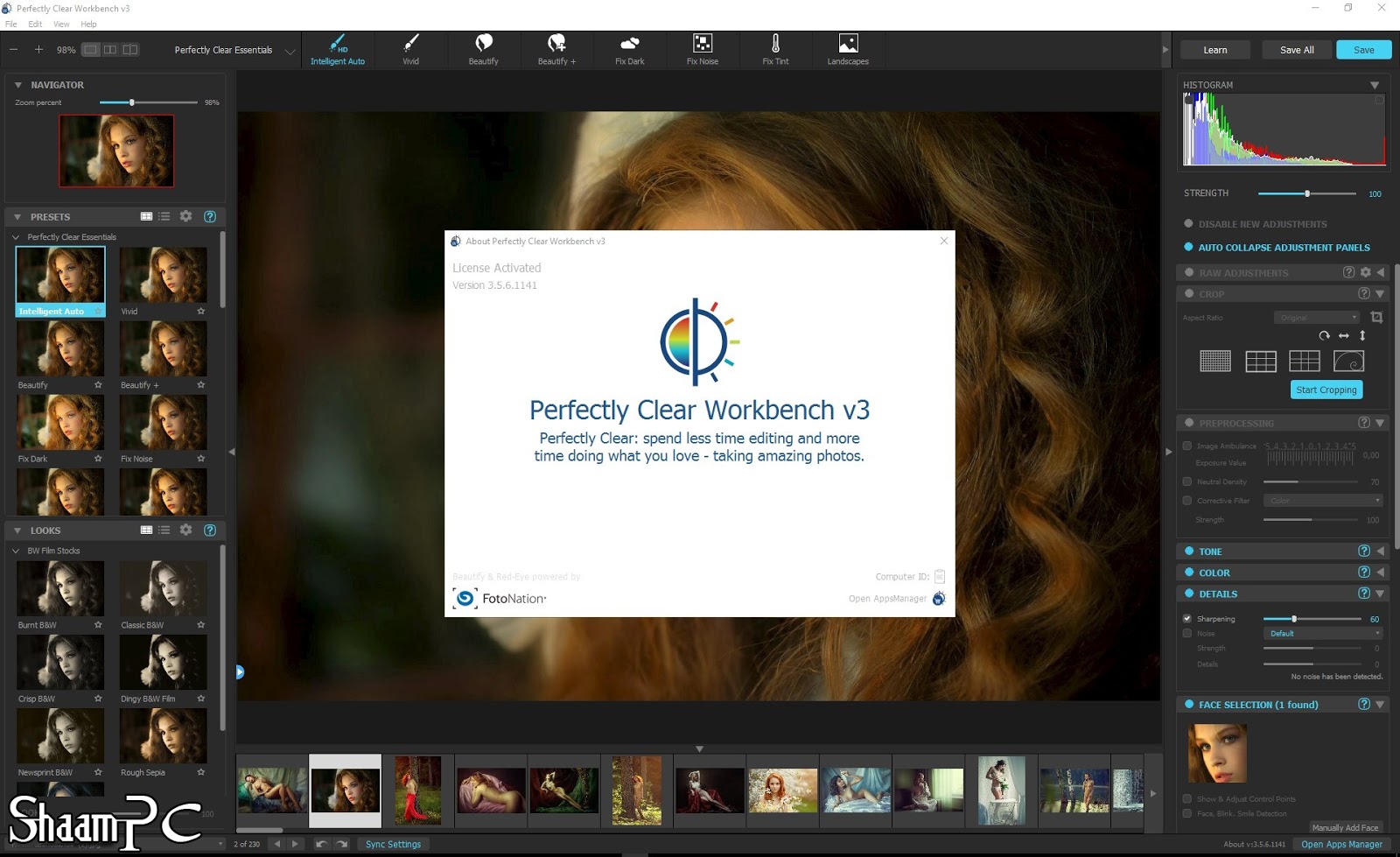Image resolution: width=1400 pixels, height=857 pixels.
Task: Open Presets panel settings gear
Action: [185, 216]
